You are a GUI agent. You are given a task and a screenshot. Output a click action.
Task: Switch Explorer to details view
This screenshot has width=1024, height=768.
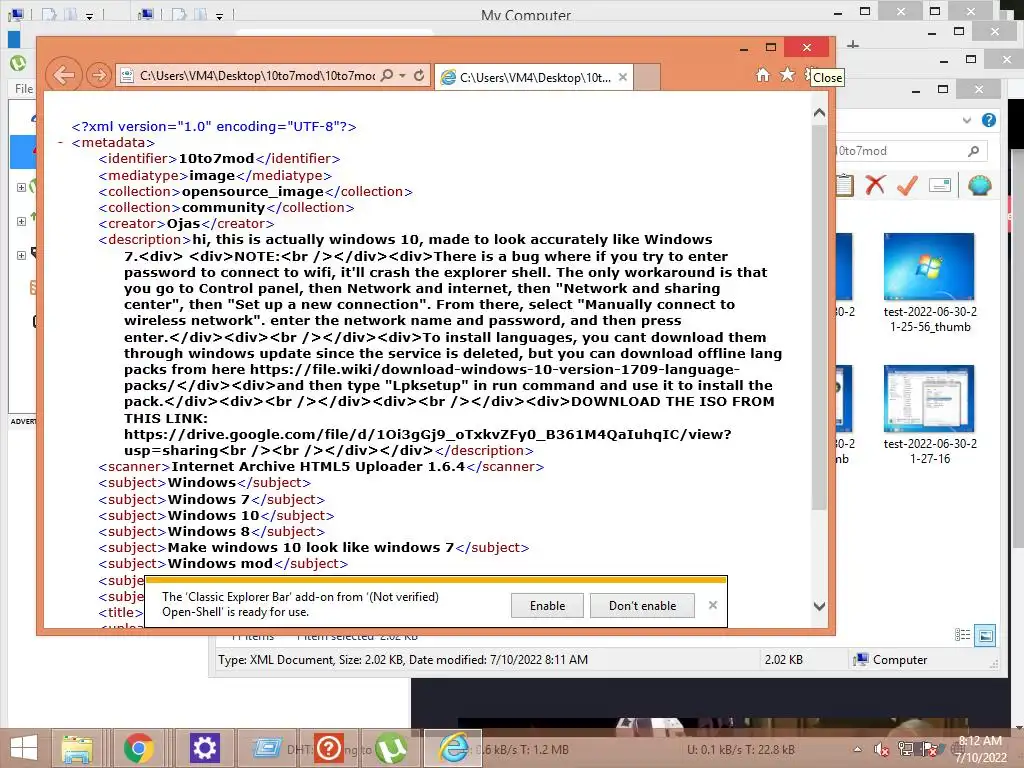tap(962, 635)
